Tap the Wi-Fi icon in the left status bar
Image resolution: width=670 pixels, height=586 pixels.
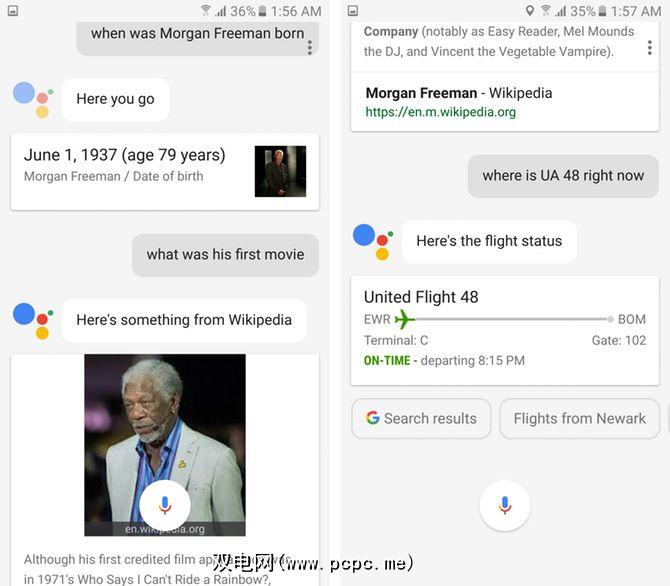[x=206, y=10]
